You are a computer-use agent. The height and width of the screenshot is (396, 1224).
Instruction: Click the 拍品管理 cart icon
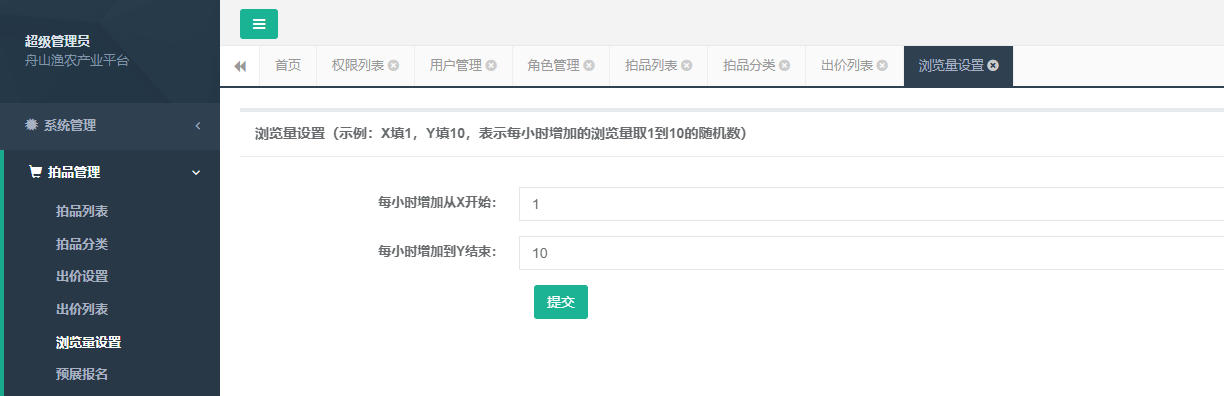[x=36, y=173]
